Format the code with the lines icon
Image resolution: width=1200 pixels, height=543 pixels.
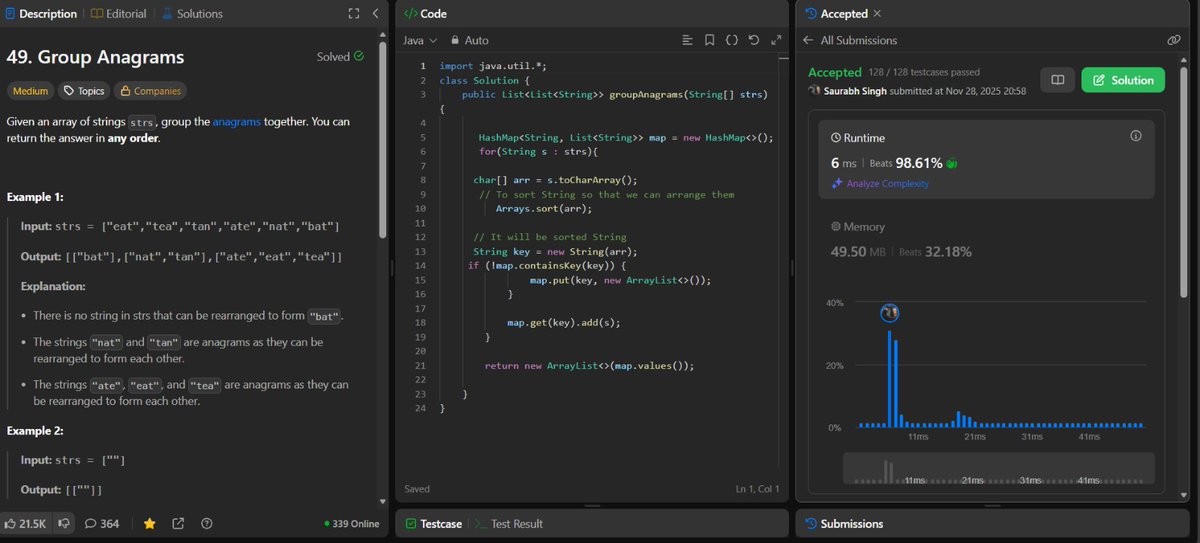pyautogui.click(x=687, y=40)
